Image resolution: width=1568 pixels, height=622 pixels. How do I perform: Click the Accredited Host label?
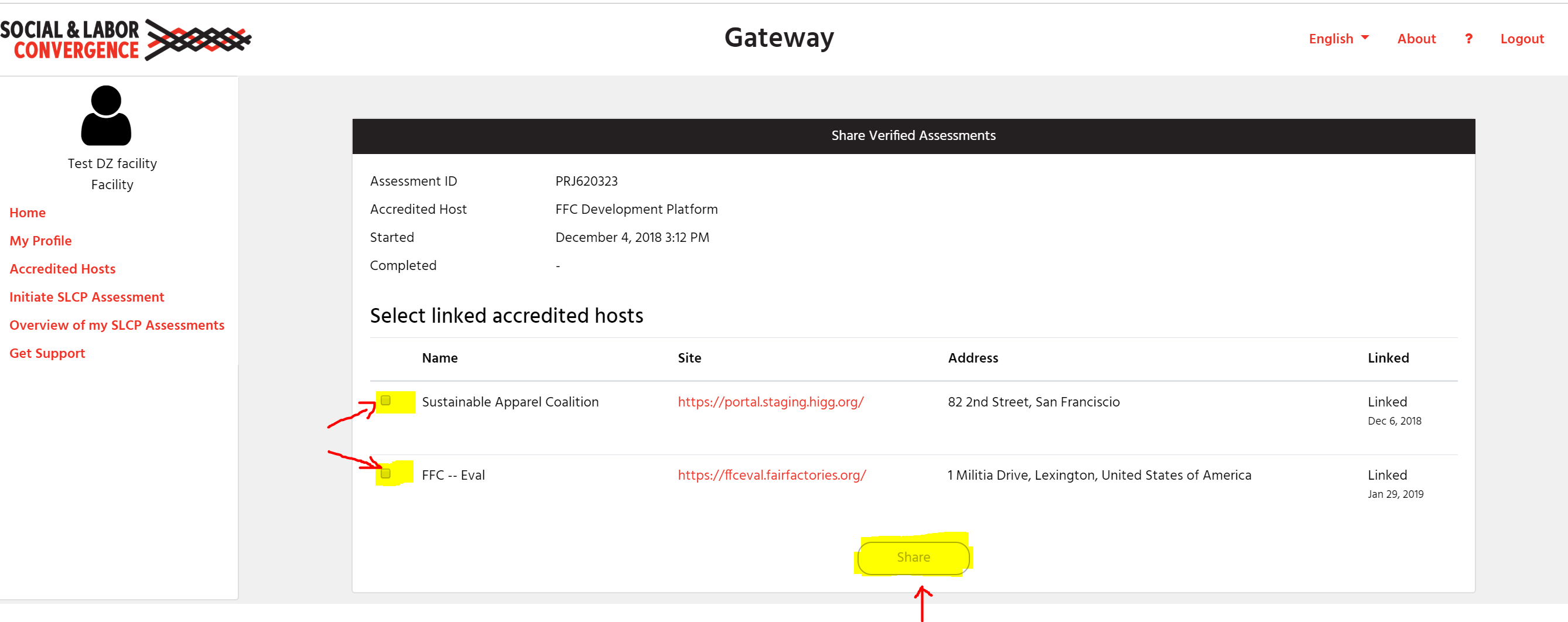(x=418, y=209)
